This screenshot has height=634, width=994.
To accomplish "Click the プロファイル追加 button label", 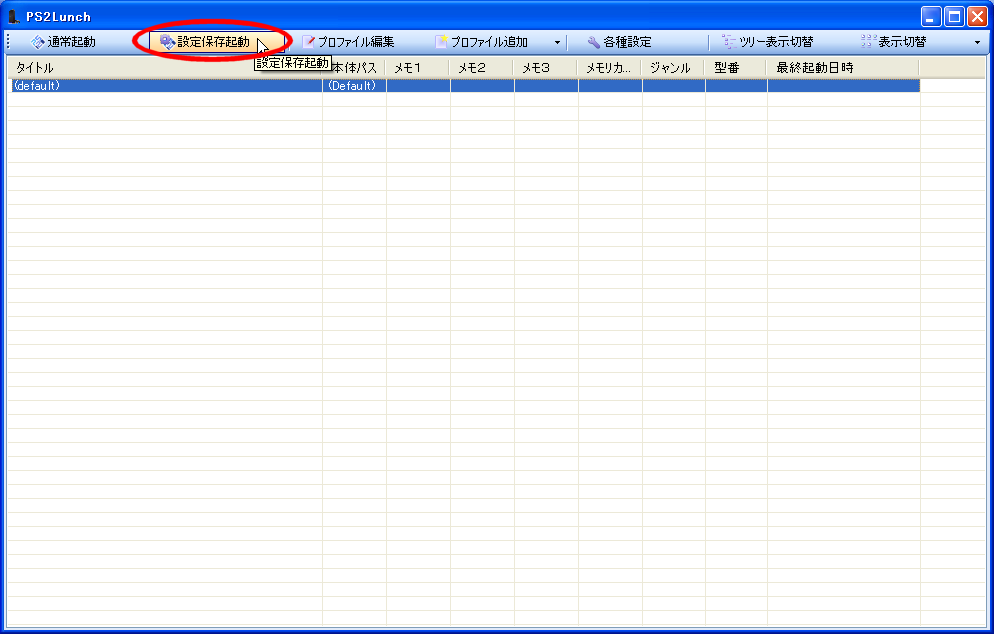I will [489, 42].
